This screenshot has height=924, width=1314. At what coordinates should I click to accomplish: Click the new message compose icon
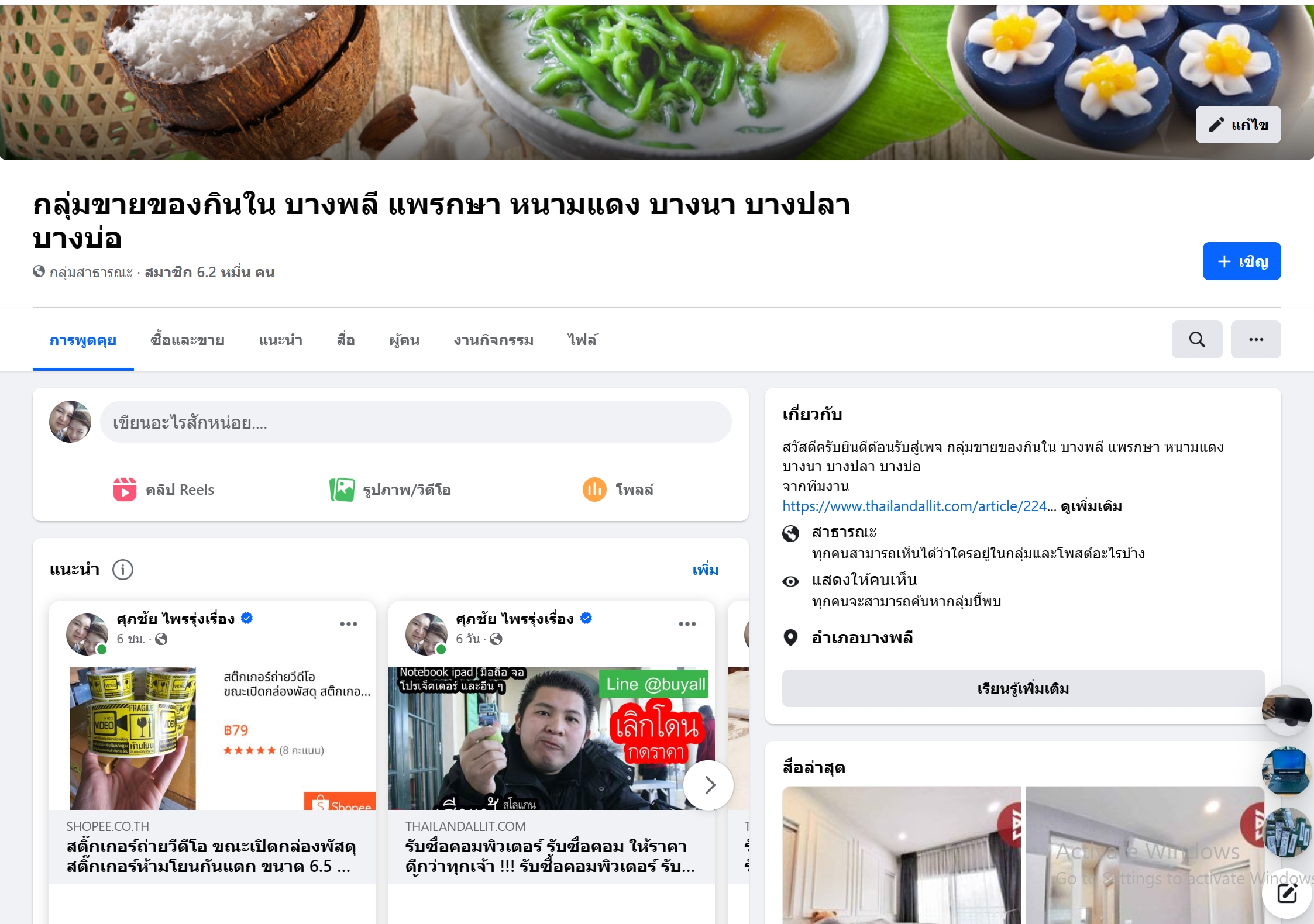(1287, 893)
